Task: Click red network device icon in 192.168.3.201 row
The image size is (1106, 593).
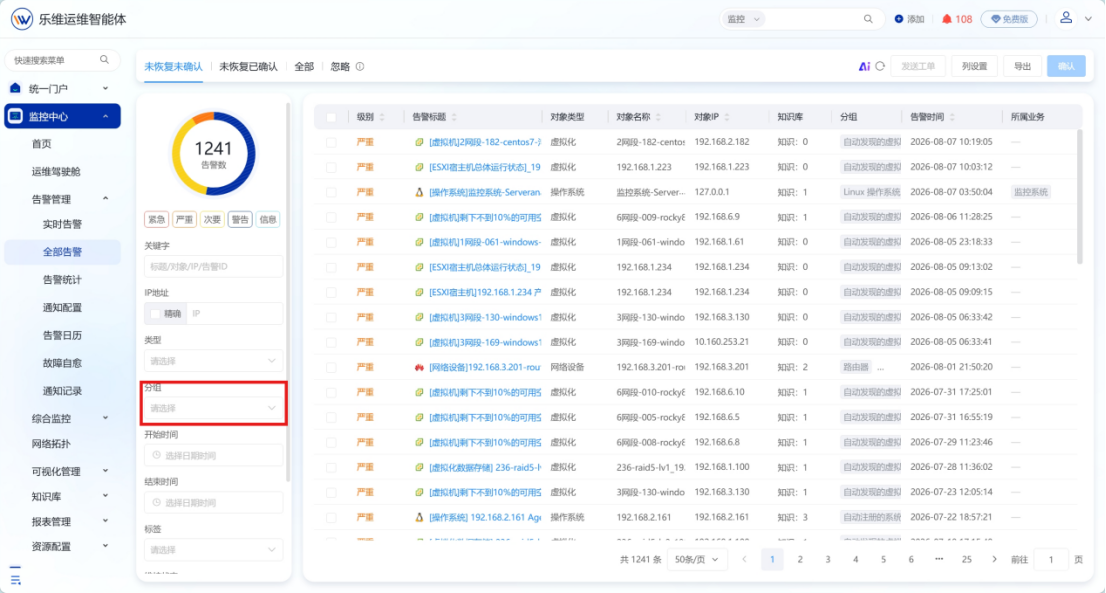Action: pyautogui.click(x=419, y=367)
